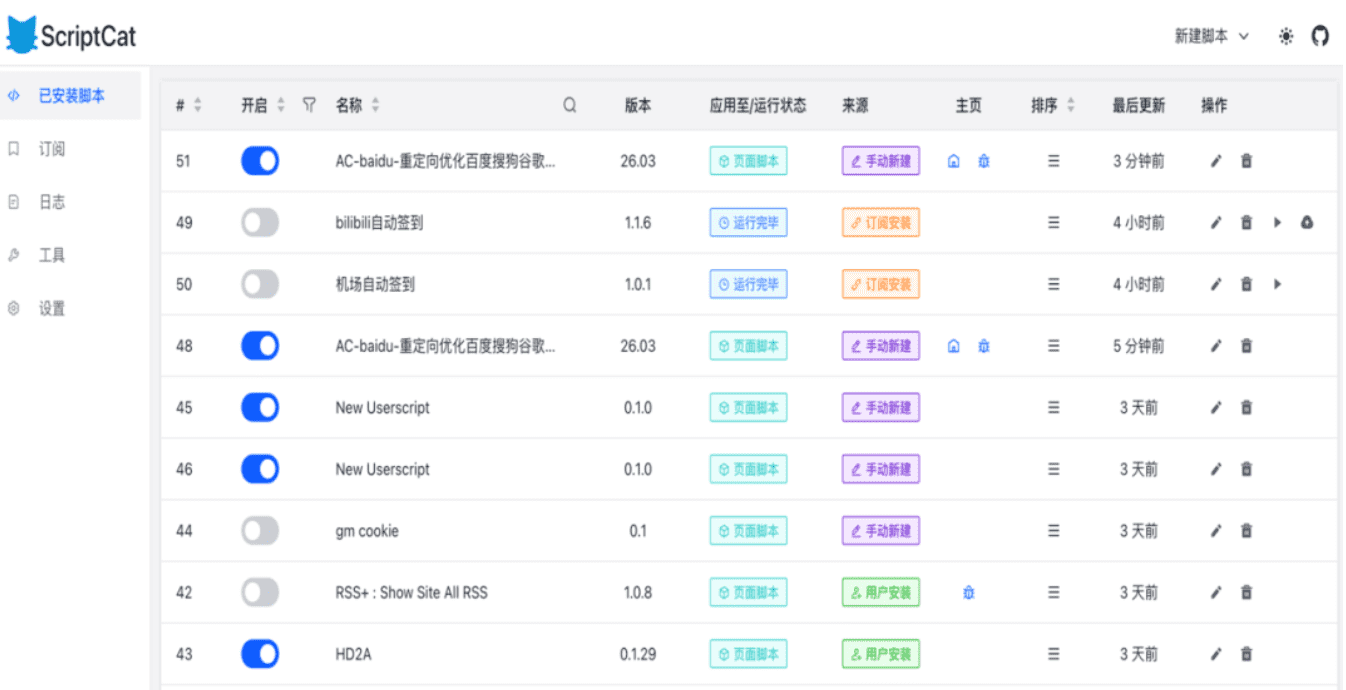
Task: Delete the 机场自动签到 script
Action: coord(1246,284)
